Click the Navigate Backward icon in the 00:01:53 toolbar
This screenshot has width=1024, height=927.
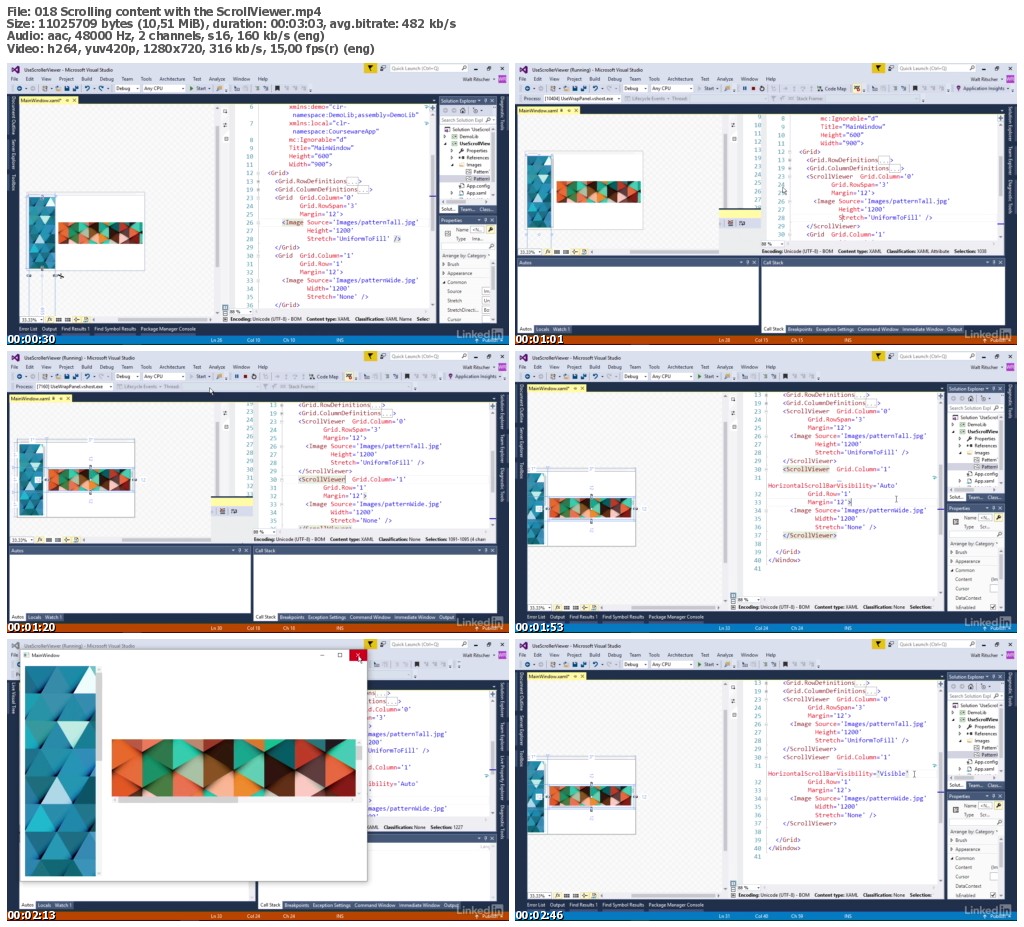point(528,376)
